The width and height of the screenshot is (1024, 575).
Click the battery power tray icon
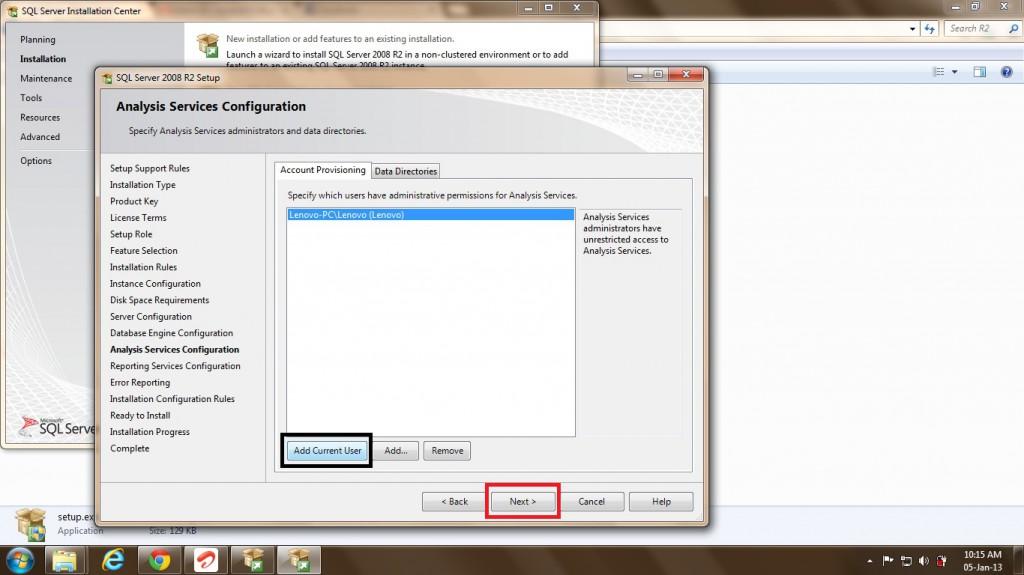942,561
